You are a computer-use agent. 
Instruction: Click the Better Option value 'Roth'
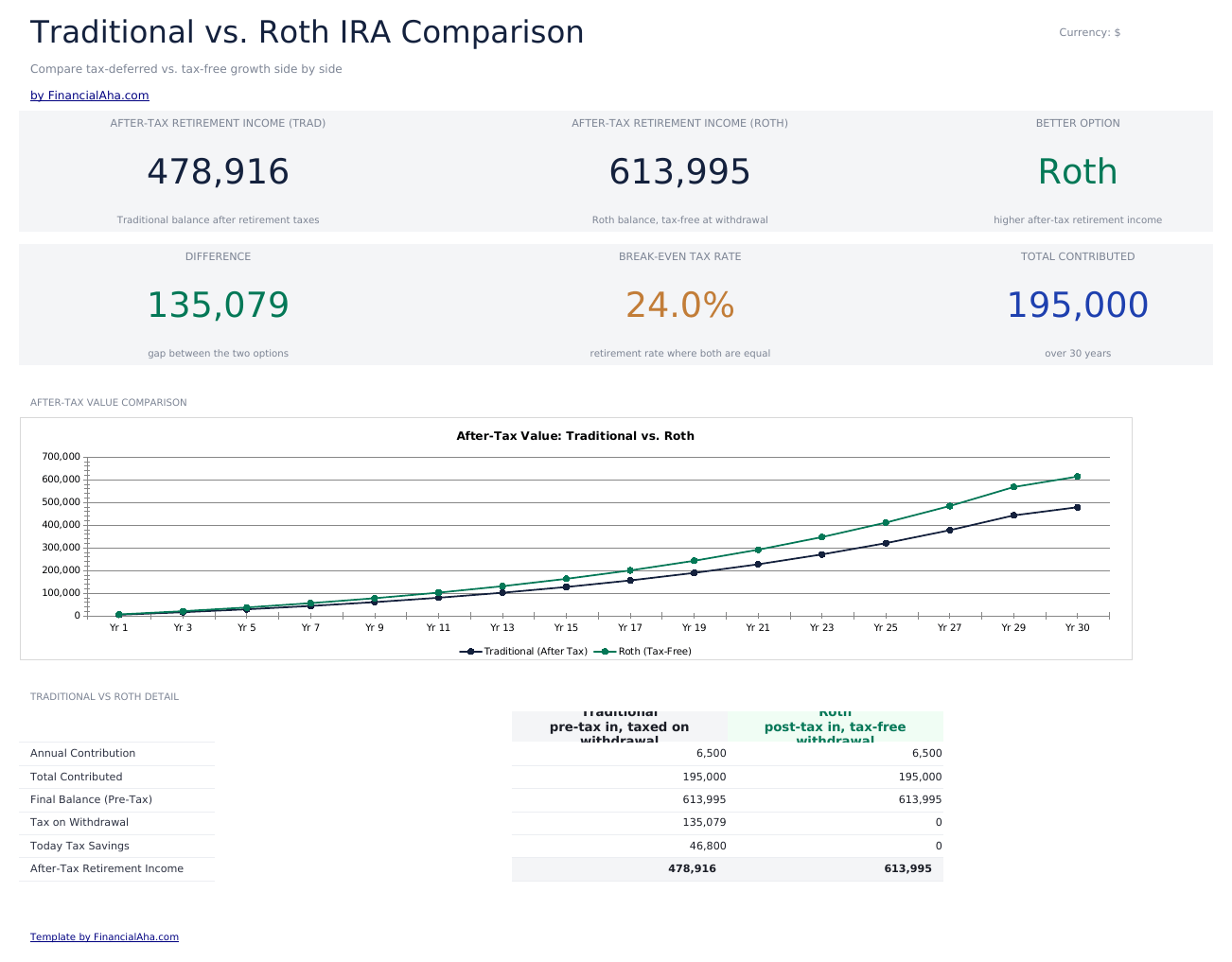point(1078,172)
